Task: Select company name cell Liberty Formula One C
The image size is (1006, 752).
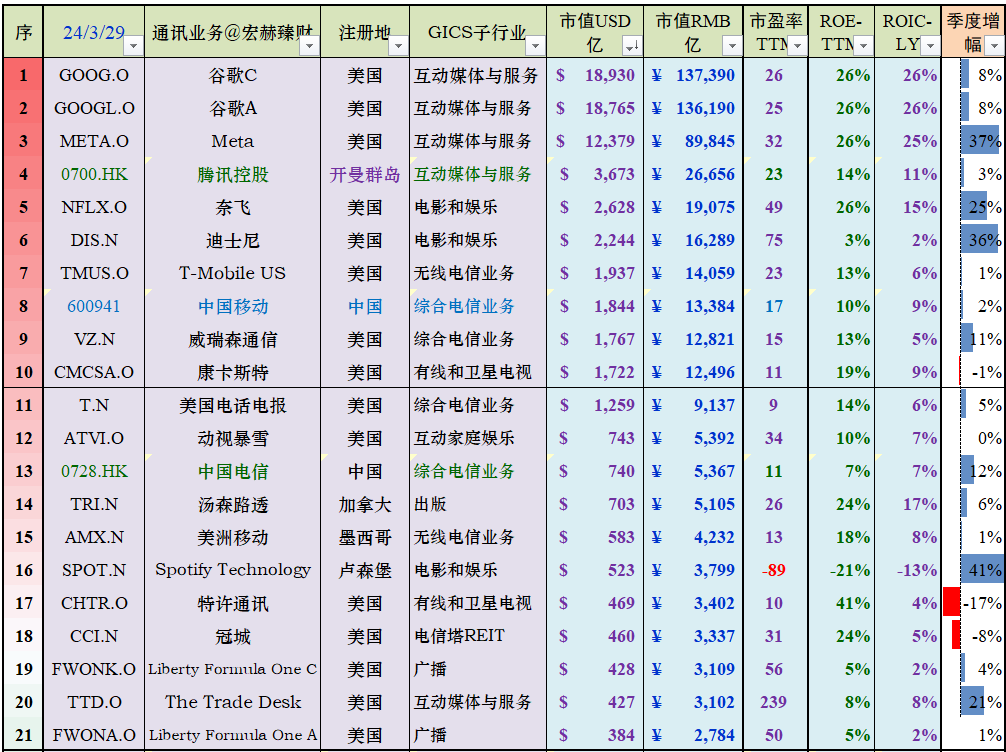Action: [x=232, y=669]
